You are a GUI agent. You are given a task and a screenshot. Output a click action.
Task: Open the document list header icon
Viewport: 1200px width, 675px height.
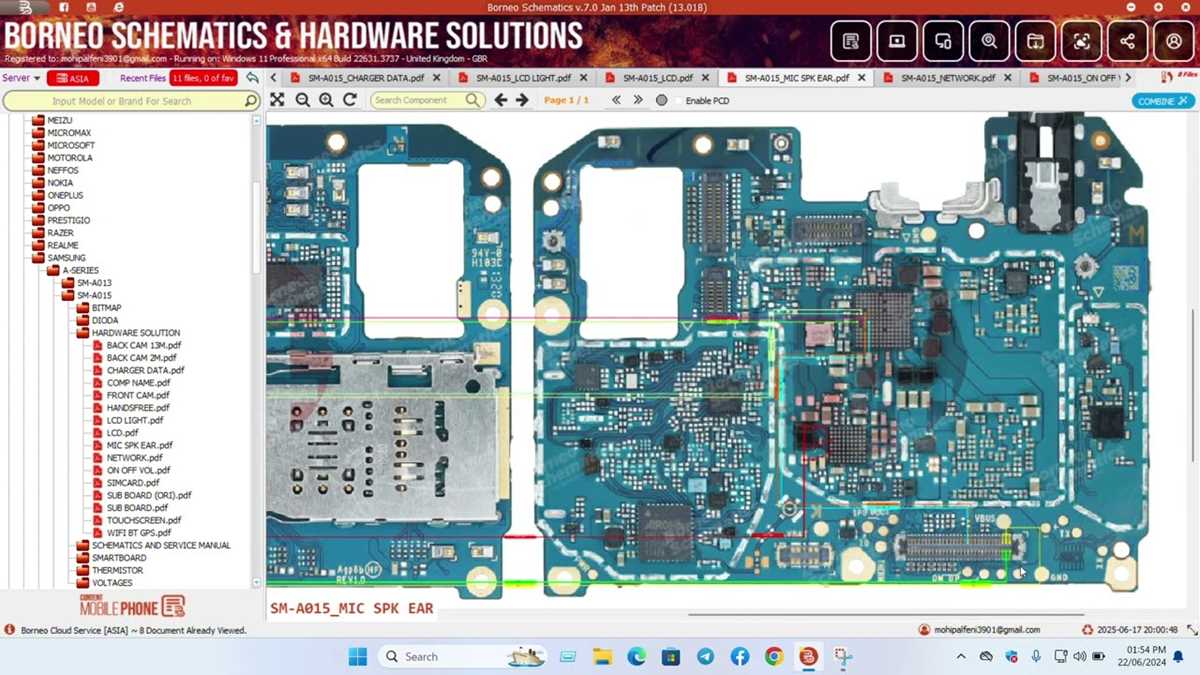click(851, 42)
